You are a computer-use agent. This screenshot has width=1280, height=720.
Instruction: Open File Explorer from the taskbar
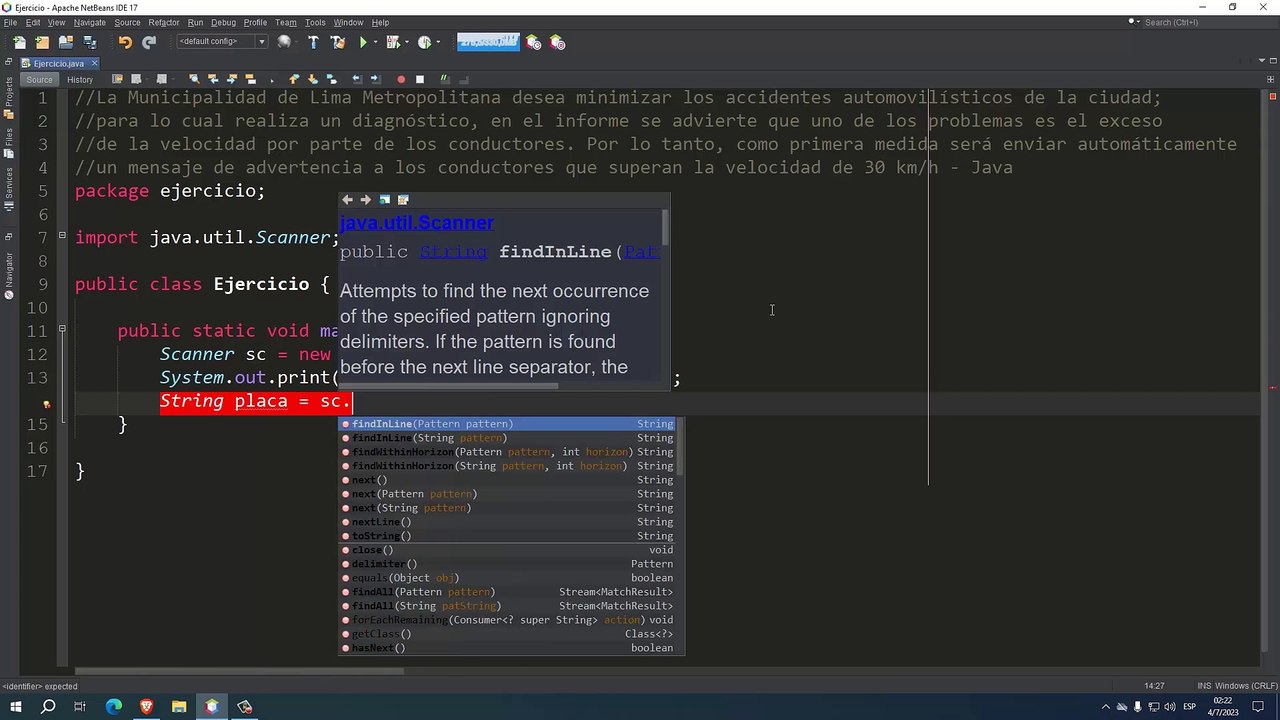[x=179, y=707]
